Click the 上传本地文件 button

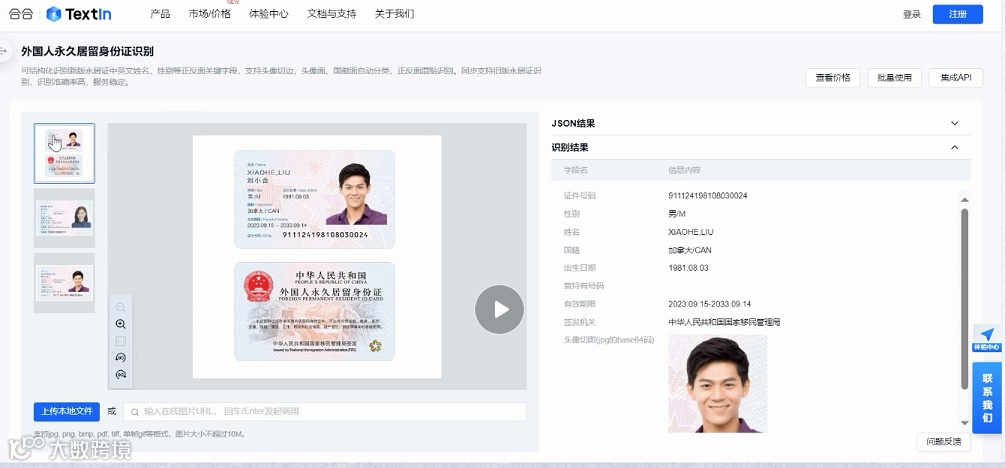pyautogui.click(x=67, y=412)
